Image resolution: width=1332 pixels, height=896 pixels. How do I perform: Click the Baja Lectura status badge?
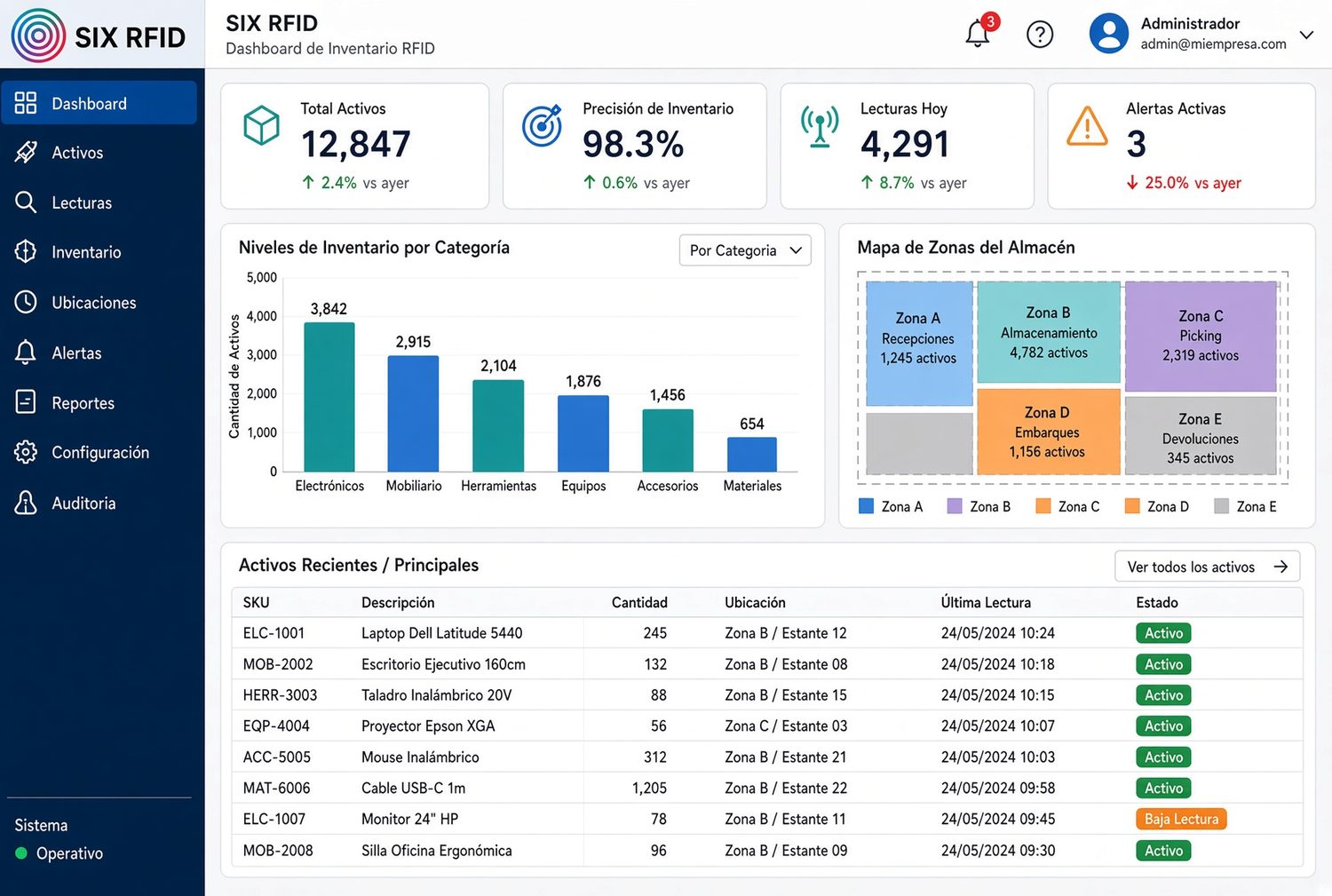[x=1181, y=819]
